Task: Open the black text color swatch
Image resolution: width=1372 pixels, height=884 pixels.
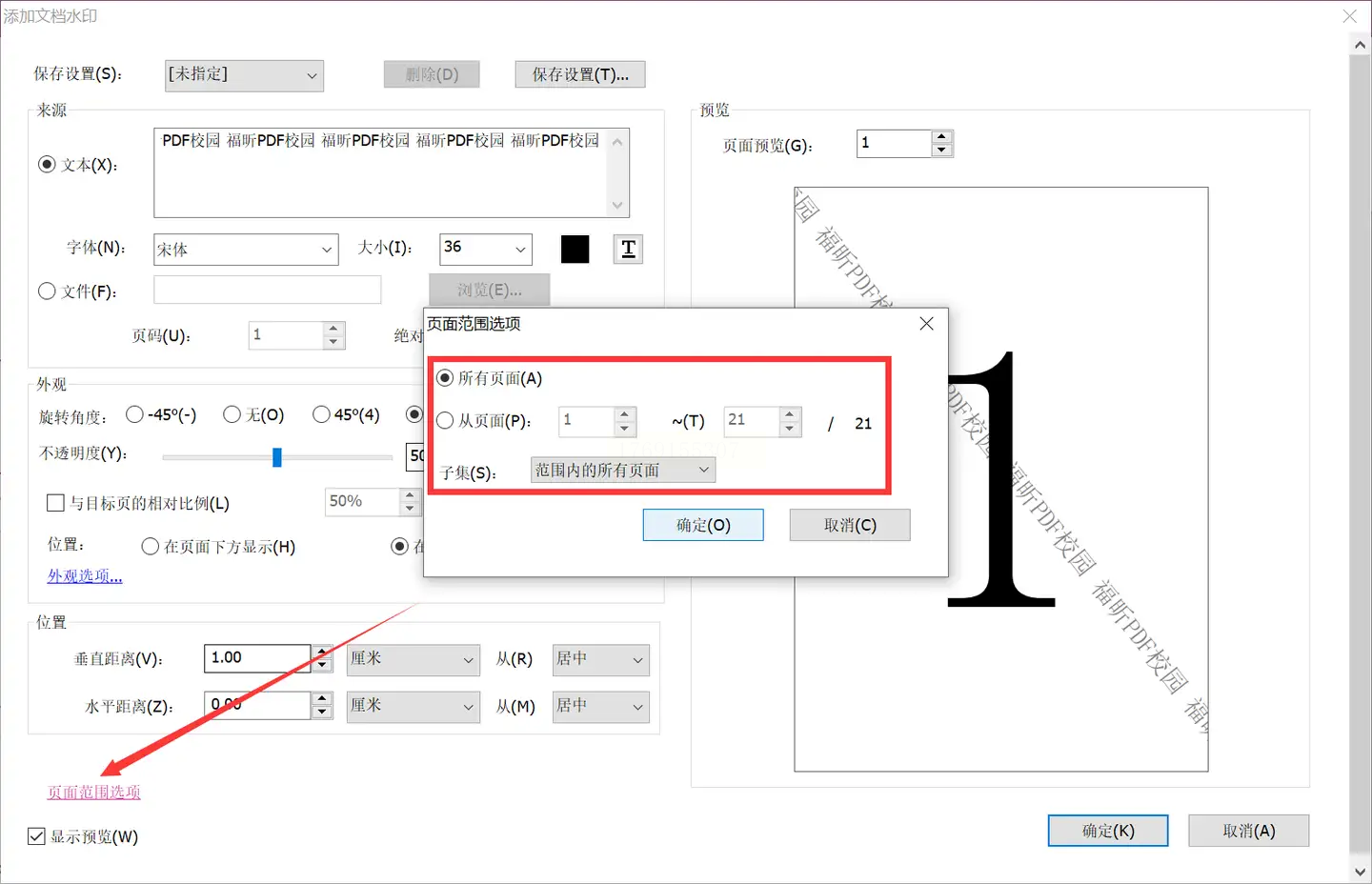Action: point(575,249)
